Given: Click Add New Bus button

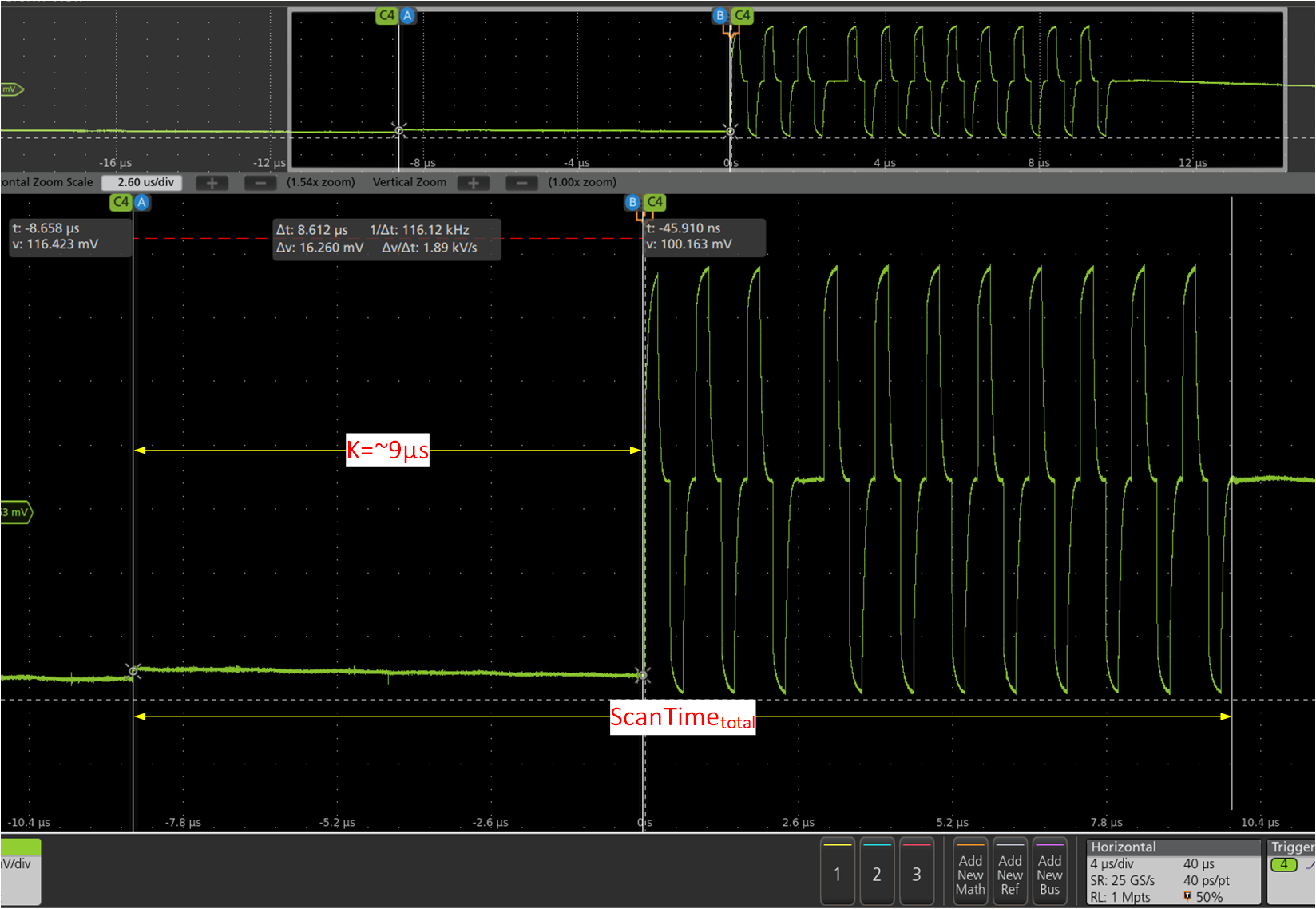Looking at the screenshot, I should [1050, 871].
